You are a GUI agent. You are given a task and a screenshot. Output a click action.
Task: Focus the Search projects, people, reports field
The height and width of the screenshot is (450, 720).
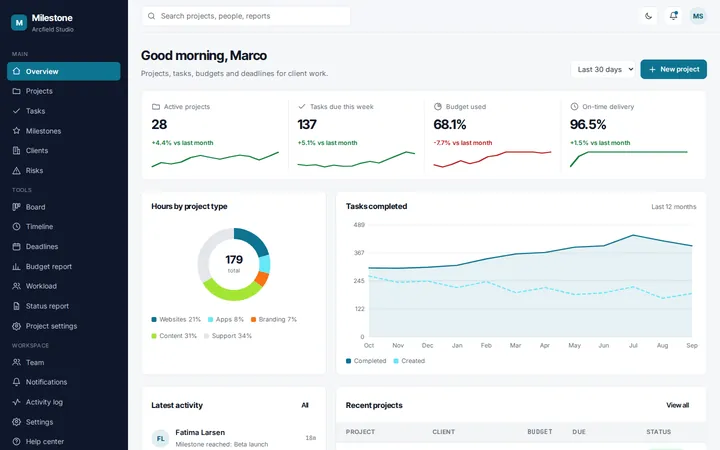(x=246, y=16)
